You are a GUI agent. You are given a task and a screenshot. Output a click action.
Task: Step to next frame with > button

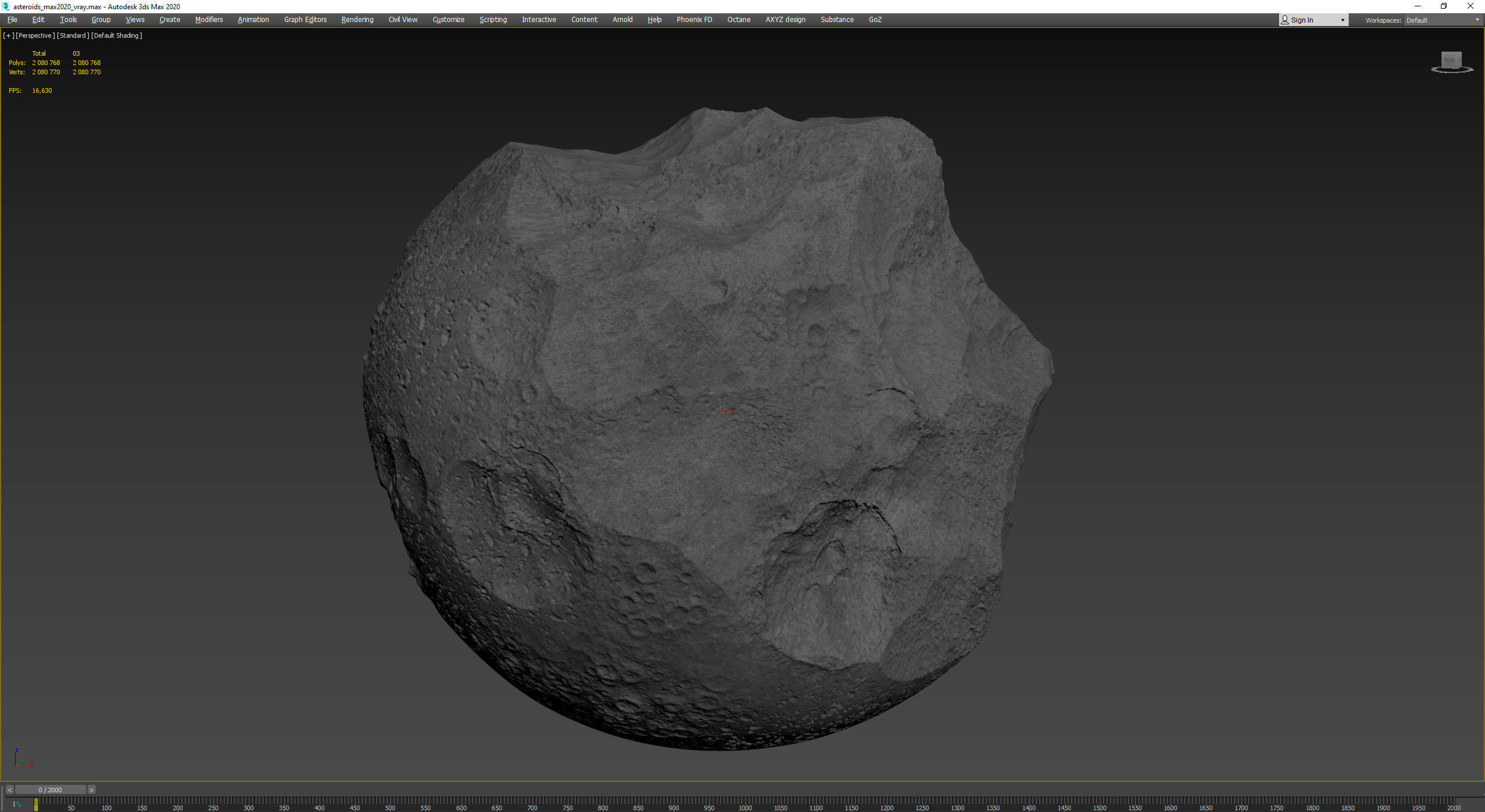click(x=91, y=790)
